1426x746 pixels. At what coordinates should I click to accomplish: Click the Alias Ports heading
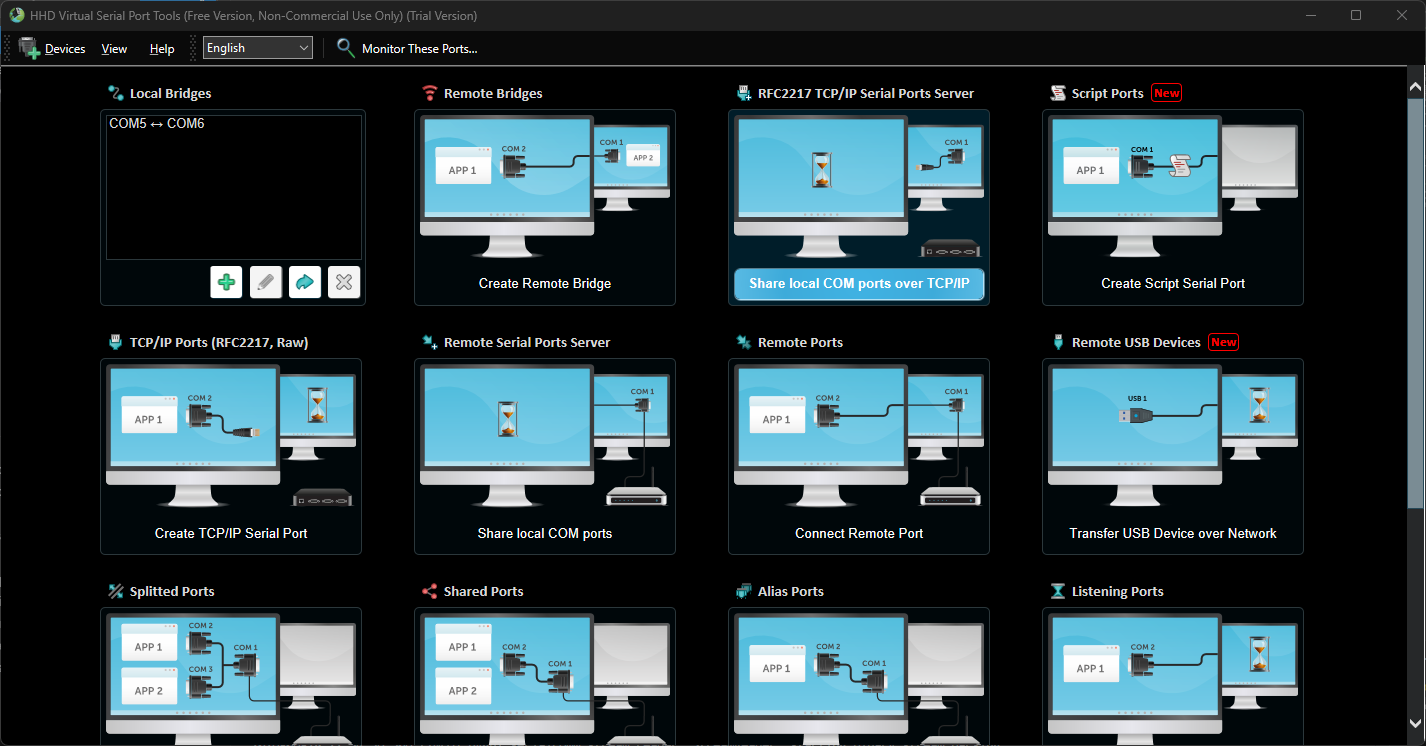[791, 591]
